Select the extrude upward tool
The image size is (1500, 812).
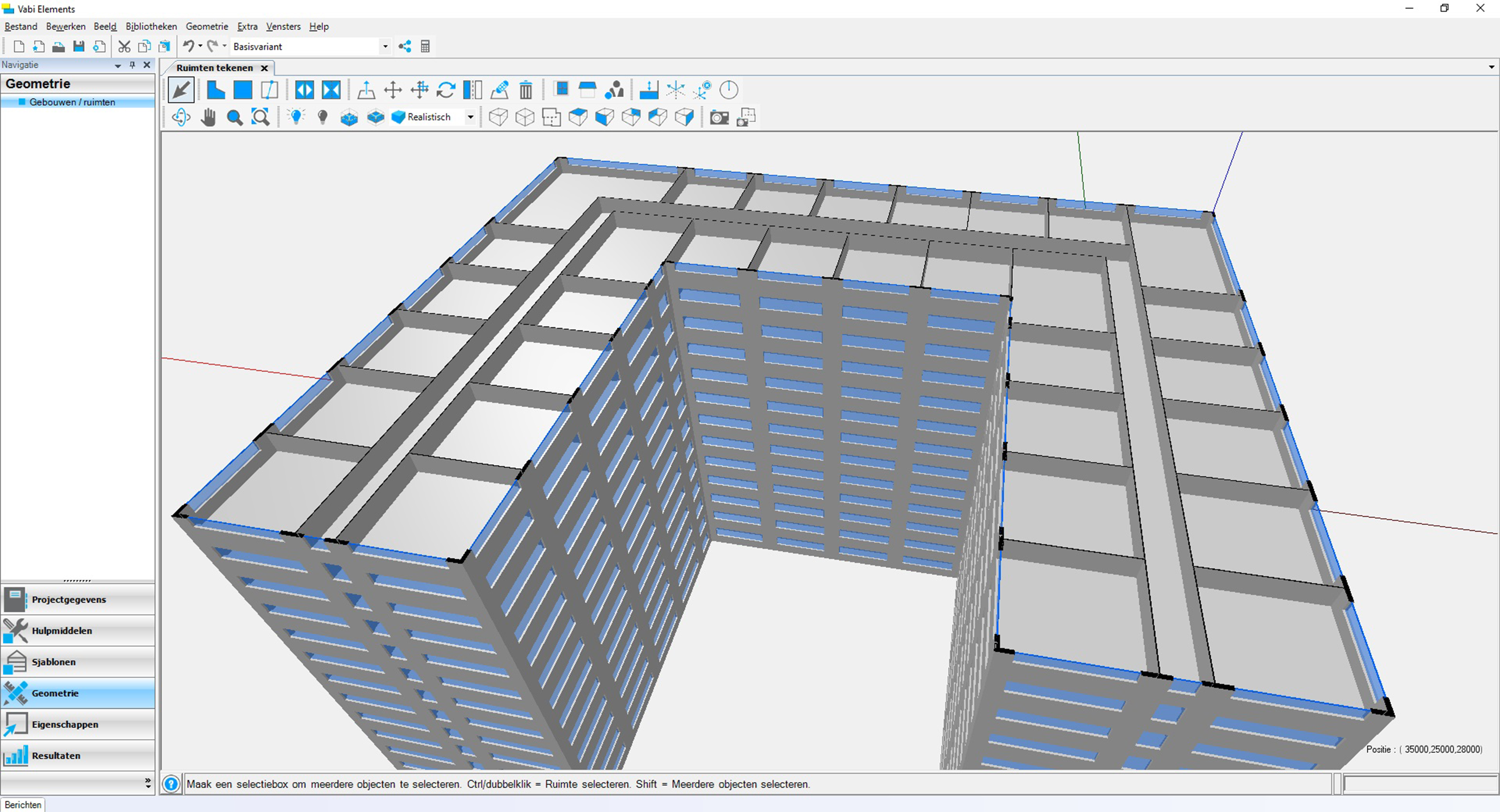coord(366,90)
